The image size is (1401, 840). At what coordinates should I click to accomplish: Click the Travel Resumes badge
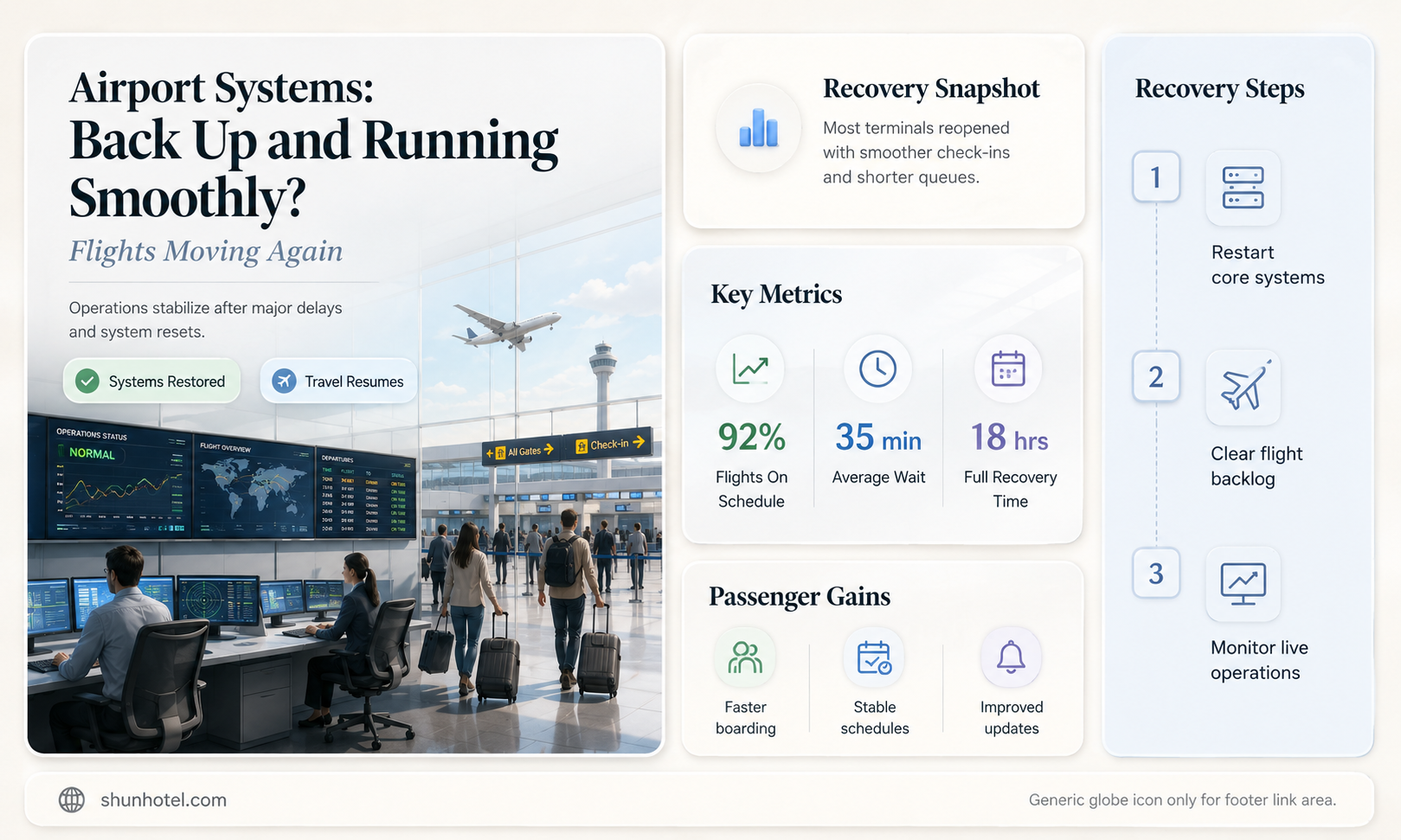coord(338,382)
